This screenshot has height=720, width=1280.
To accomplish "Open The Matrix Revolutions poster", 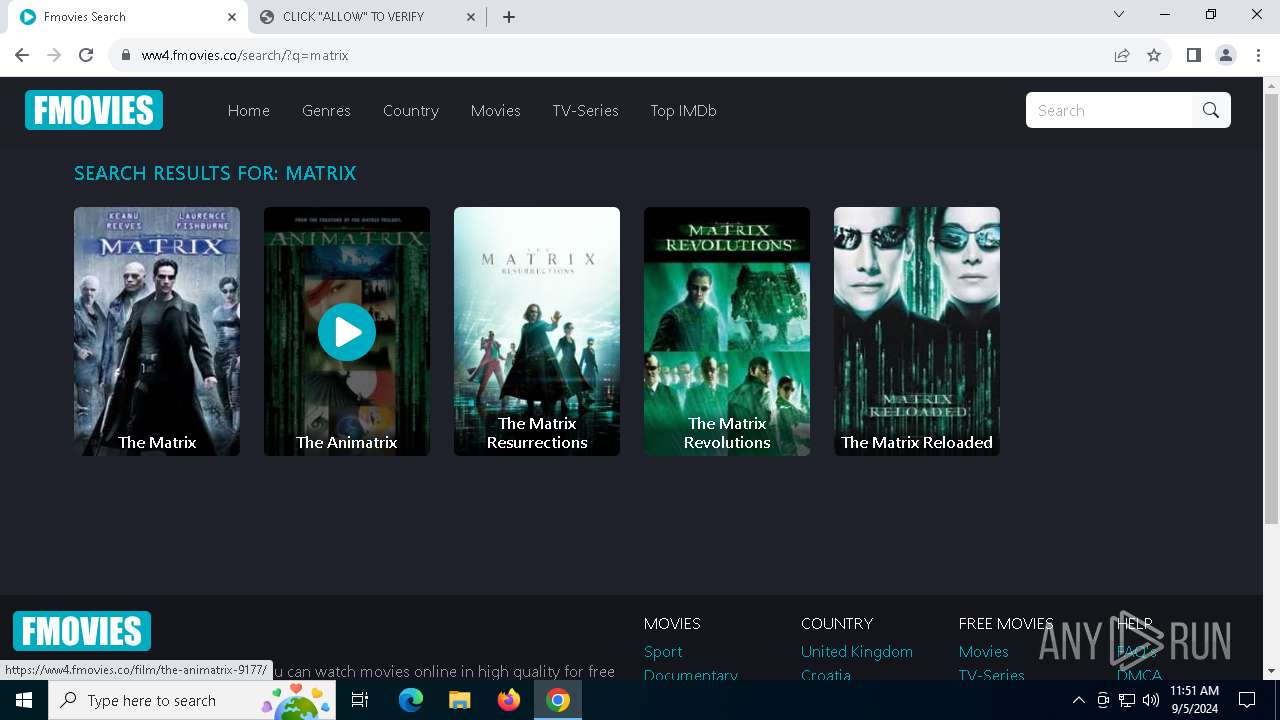I will (x=727, y=331).
